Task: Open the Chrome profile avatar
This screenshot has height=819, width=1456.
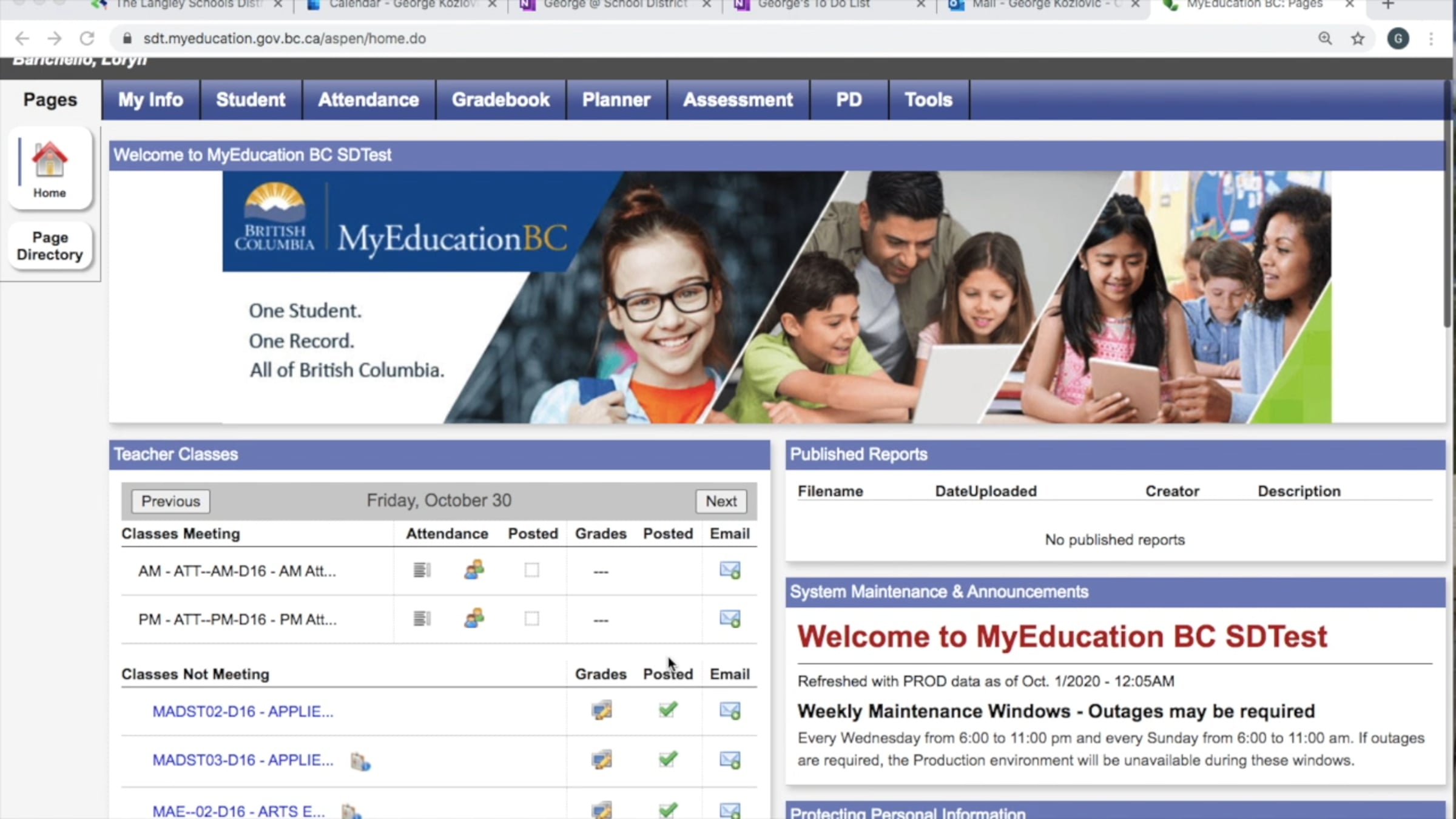Action: (1398, 39)
